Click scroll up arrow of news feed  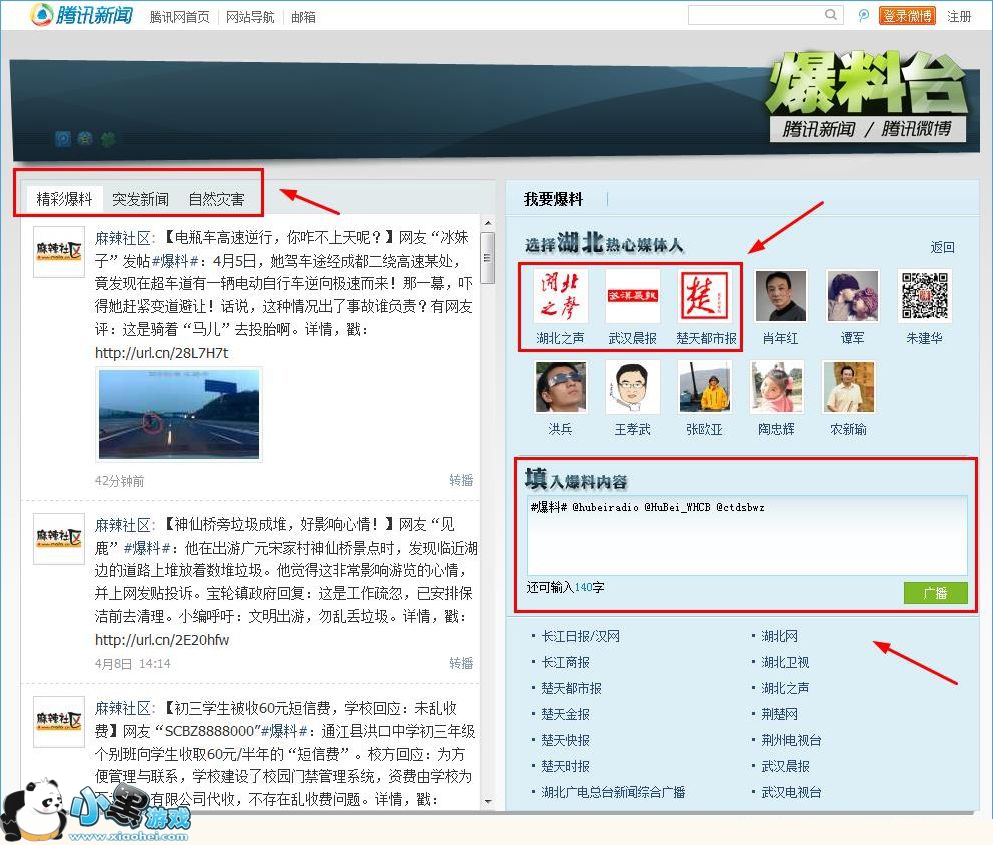(488, 224)
